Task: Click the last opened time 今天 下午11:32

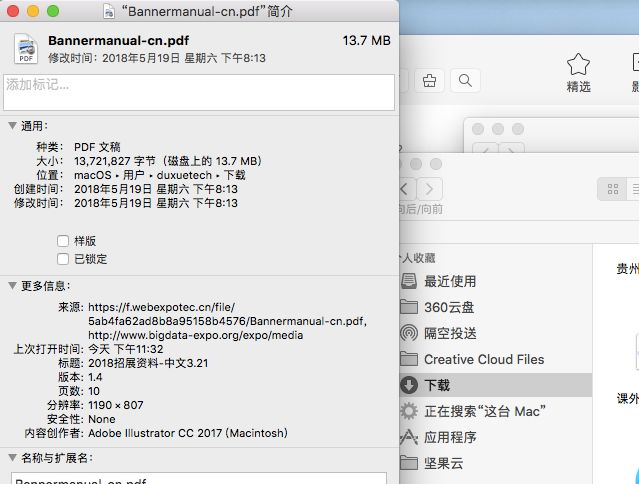Action: [x=126, y=349]
